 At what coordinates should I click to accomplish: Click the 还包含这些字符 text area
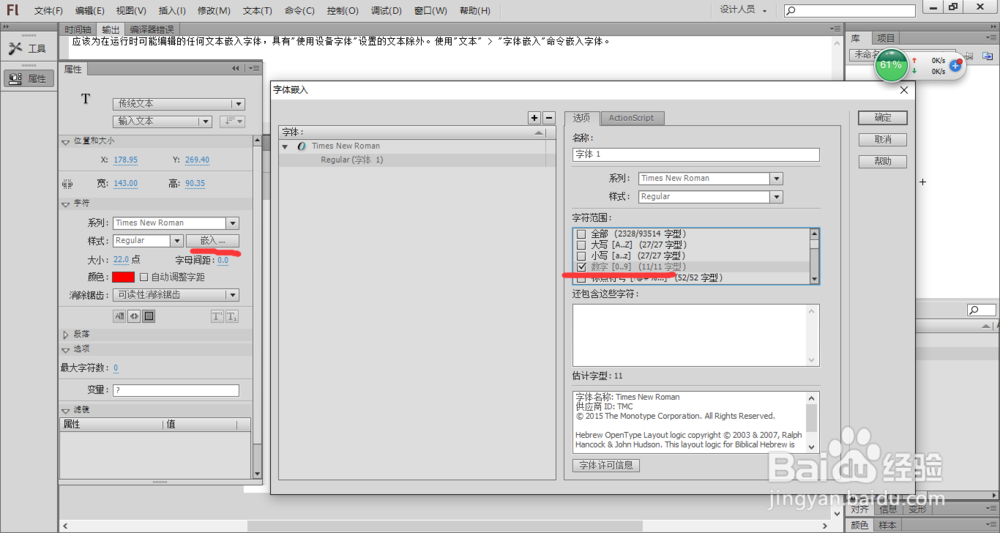click(x=696, y=335)
